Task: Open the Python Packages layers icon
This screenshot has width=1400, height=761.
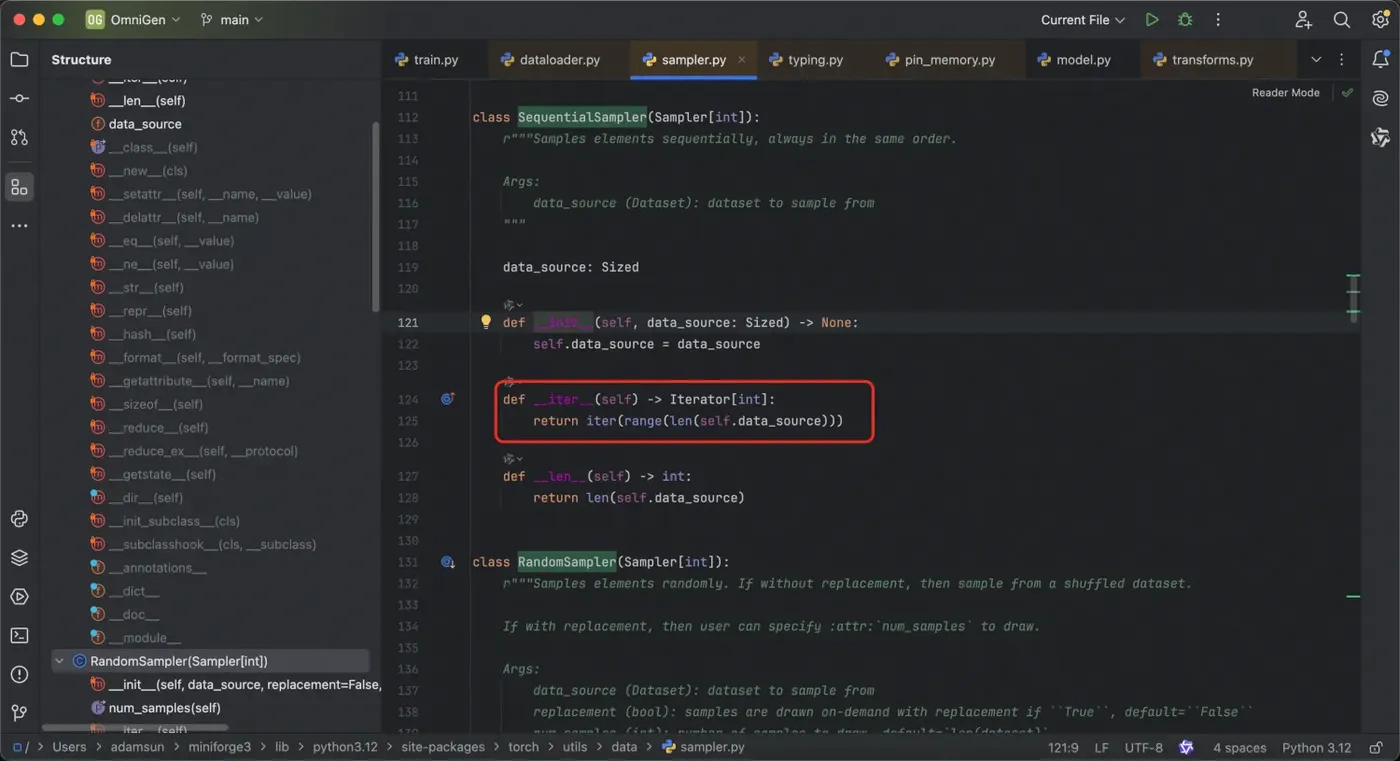Action: click(19, 558)
